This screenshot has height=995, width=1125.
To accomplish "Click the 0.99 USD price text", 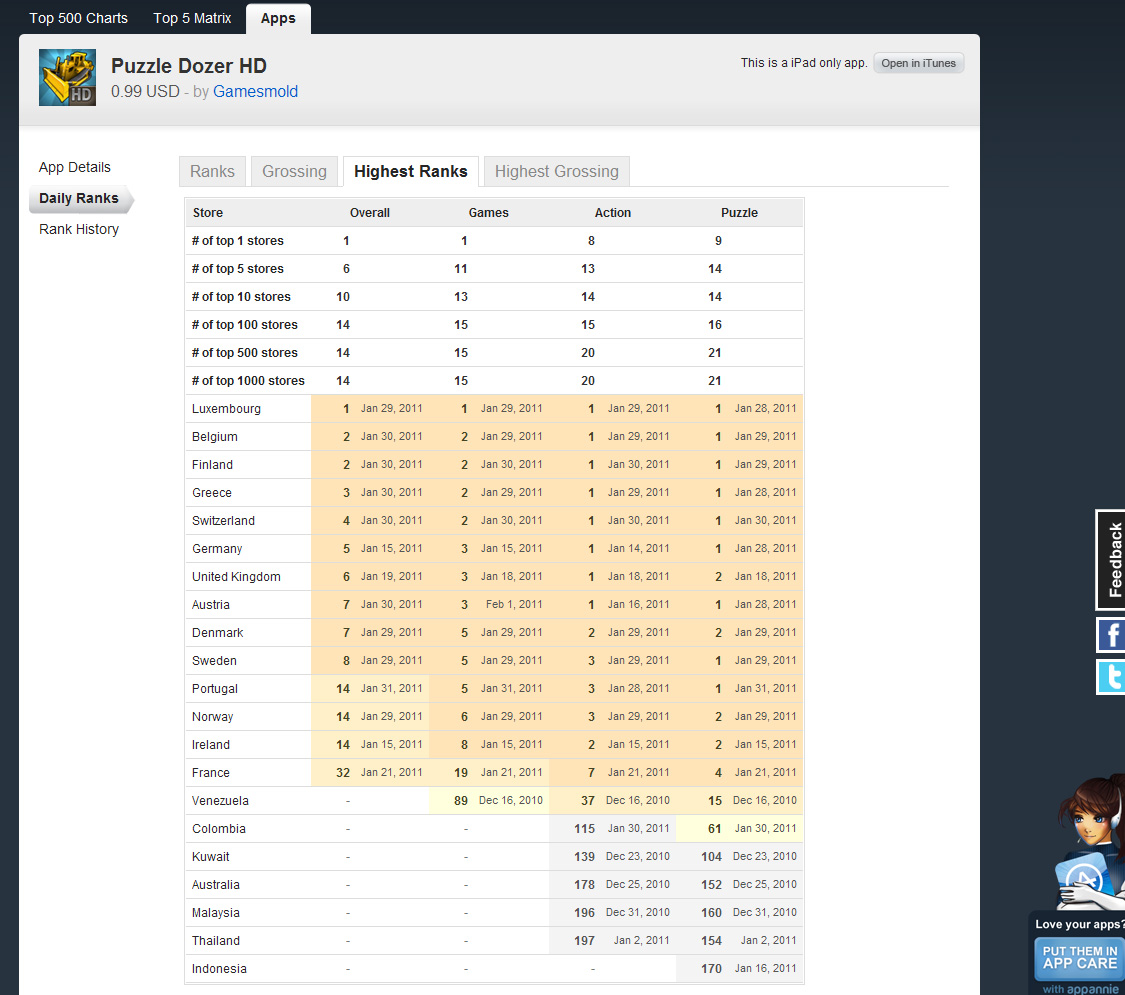I will [x=145, y=92].
